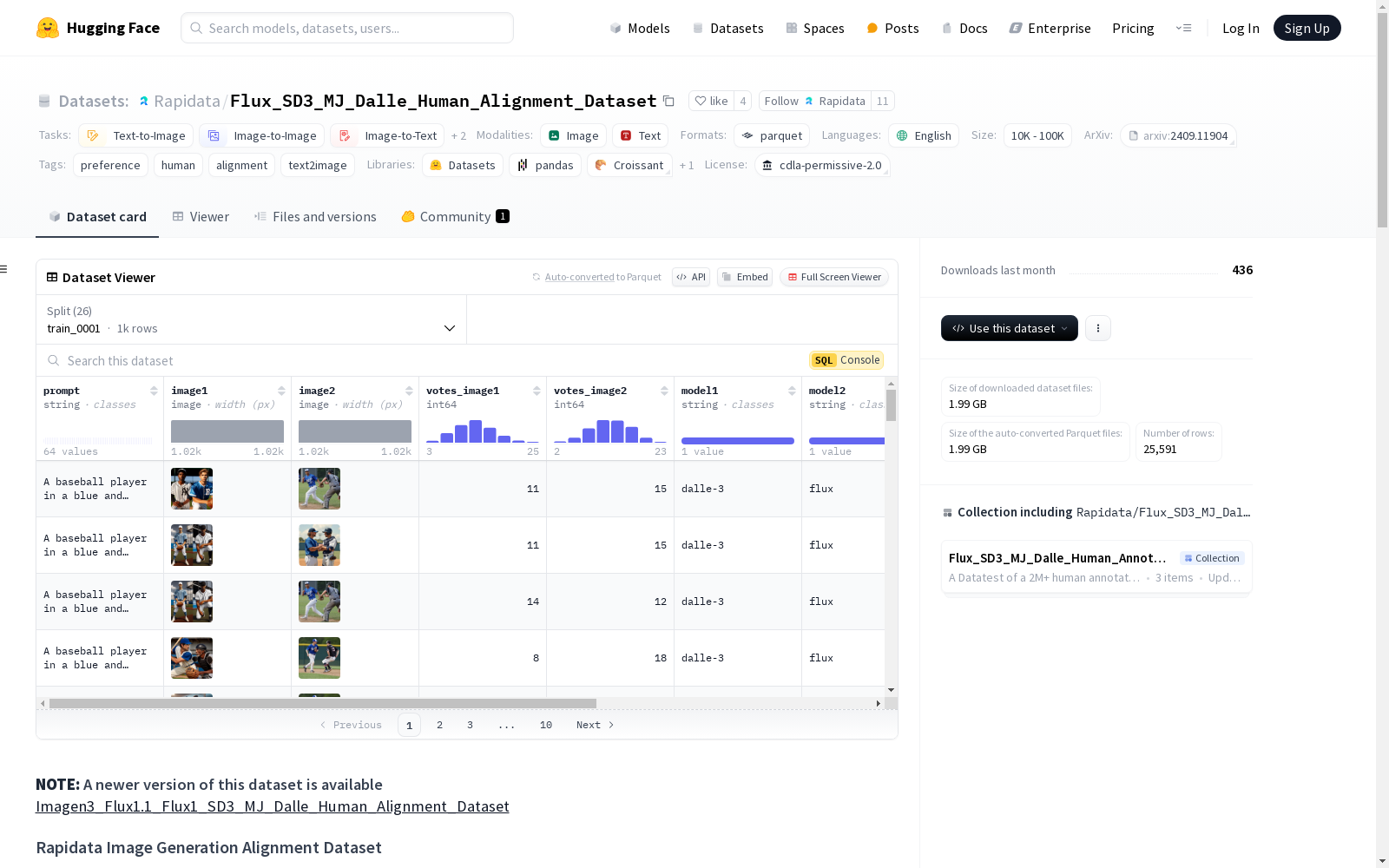
Task: Click the votes_image2 histogram bars
Action: click(610, 431)
